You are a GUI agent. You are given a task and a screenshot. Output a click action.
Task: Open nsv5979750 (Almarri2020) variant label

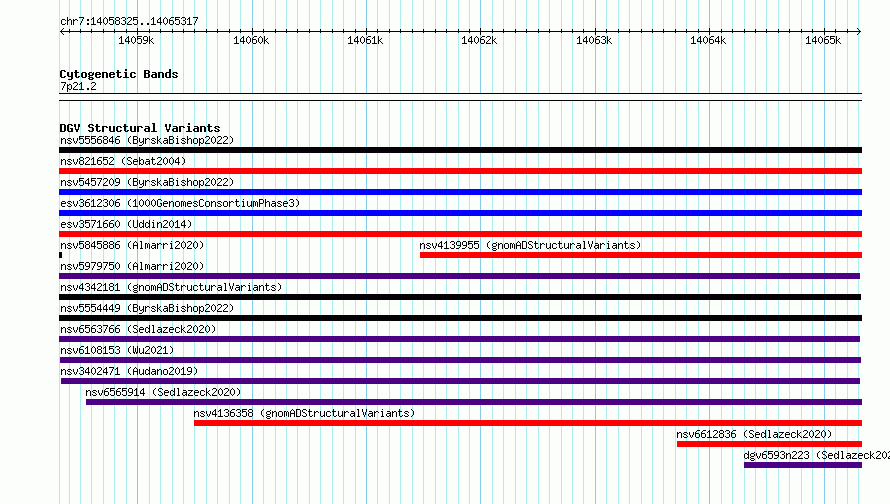(132, 266)
